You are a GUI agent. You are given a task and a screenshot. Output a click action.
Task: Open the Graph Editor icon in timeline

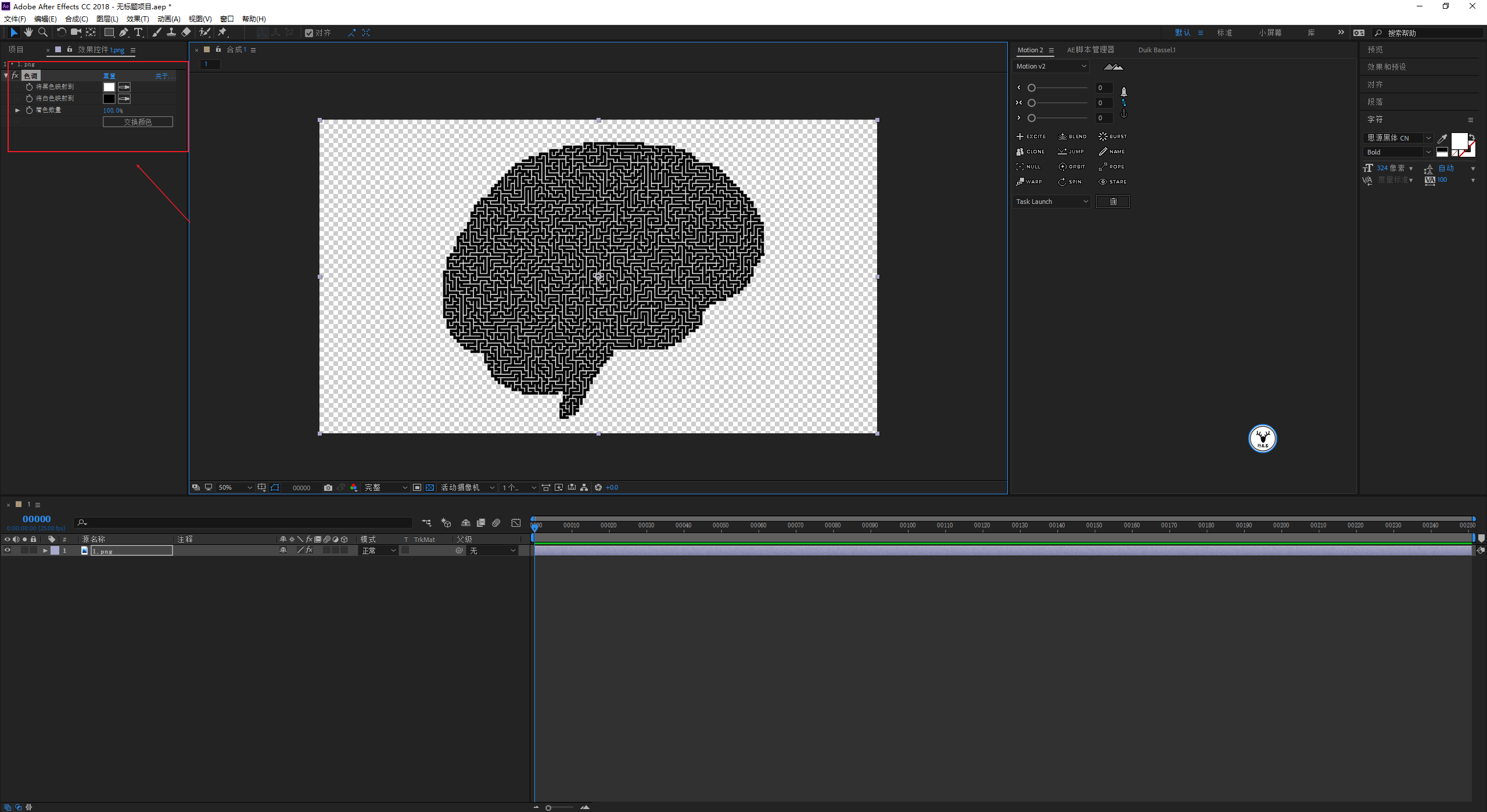[516, 523]
